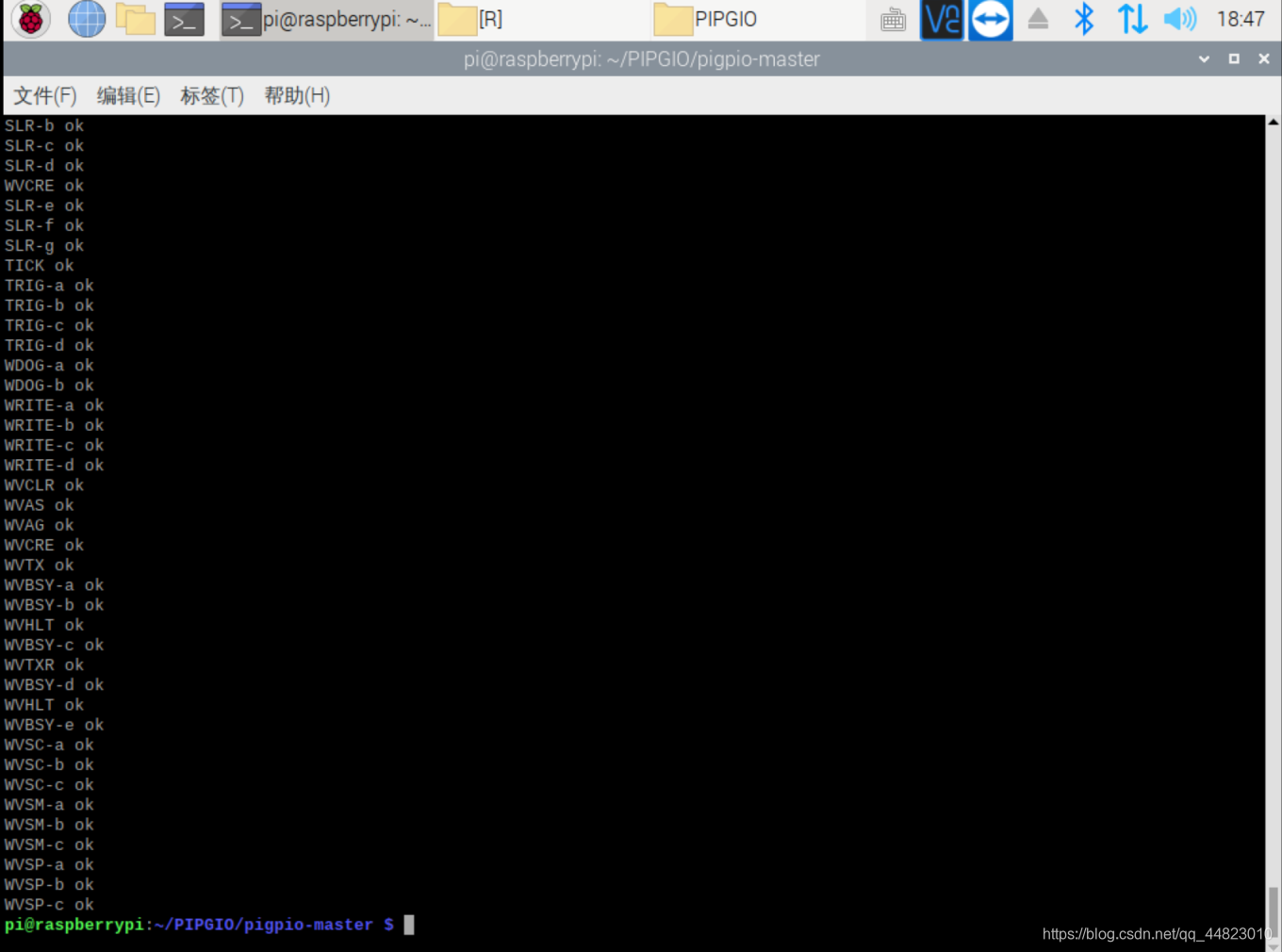The height and width of the screenshot is (952, 1282).
Task: Open the Bluetooth menu
Action: (1084, 19)
